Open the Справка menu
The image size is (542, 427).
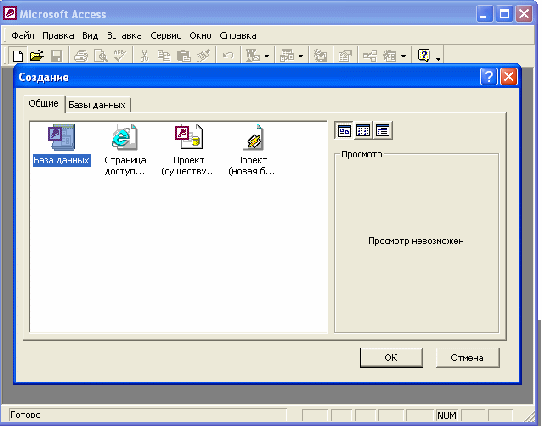coord(238,36)
